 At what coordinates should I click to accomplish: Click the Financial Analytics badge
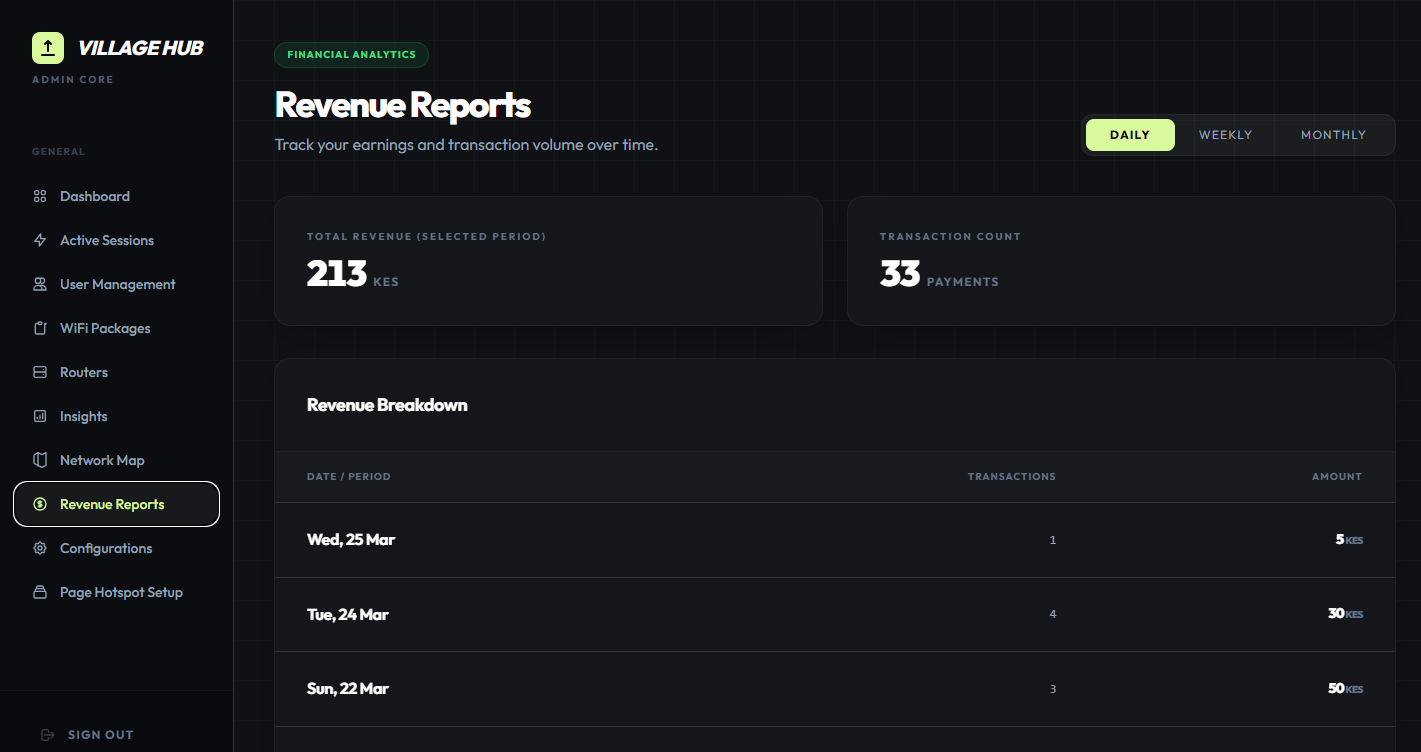(351, 55)
